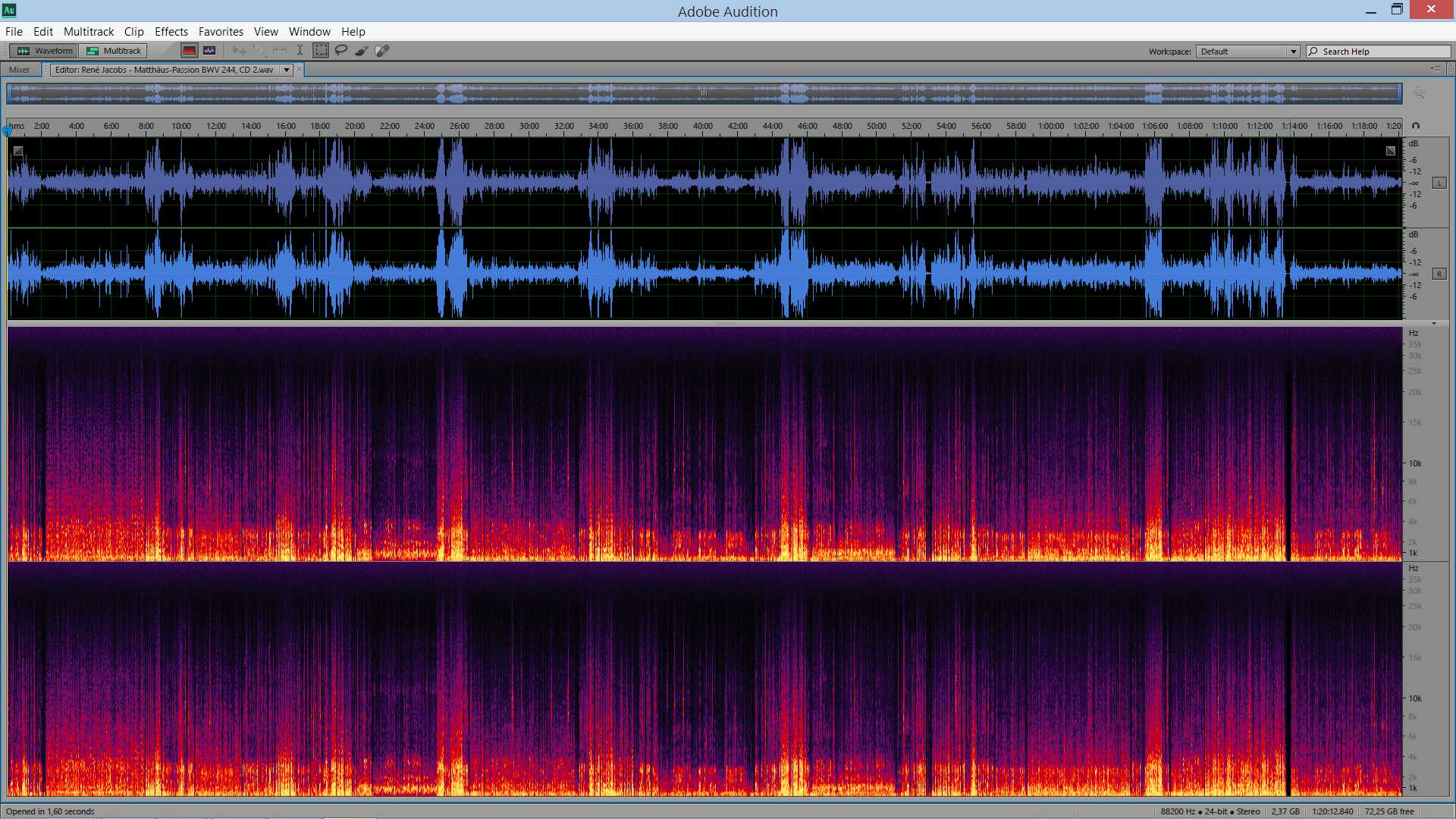Click the Zoom Out Full icon
Screen dimensions: 1456x819
tap(1419, 93)
